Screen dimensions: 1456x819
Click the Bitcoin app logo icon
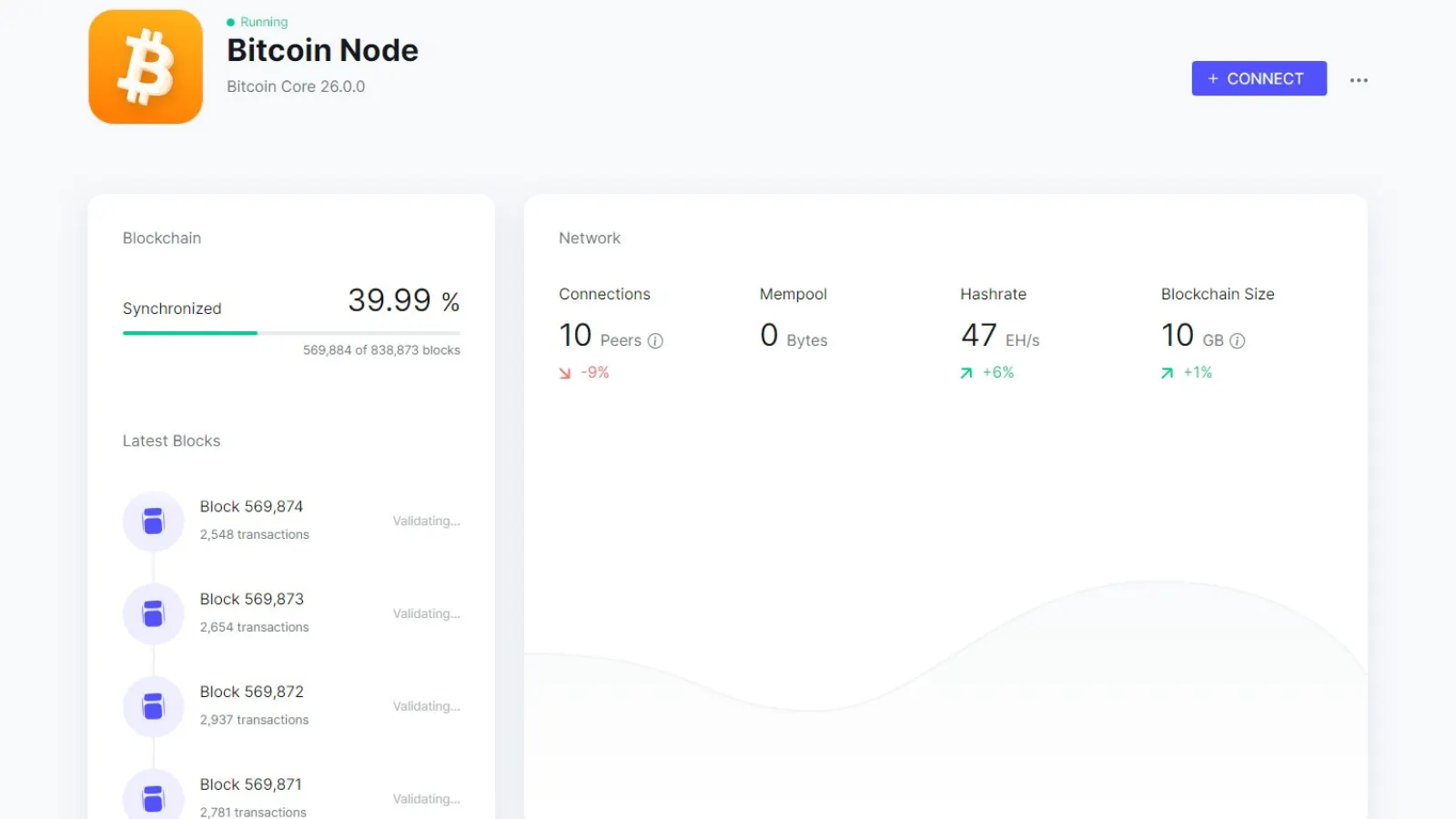point(146,66)
